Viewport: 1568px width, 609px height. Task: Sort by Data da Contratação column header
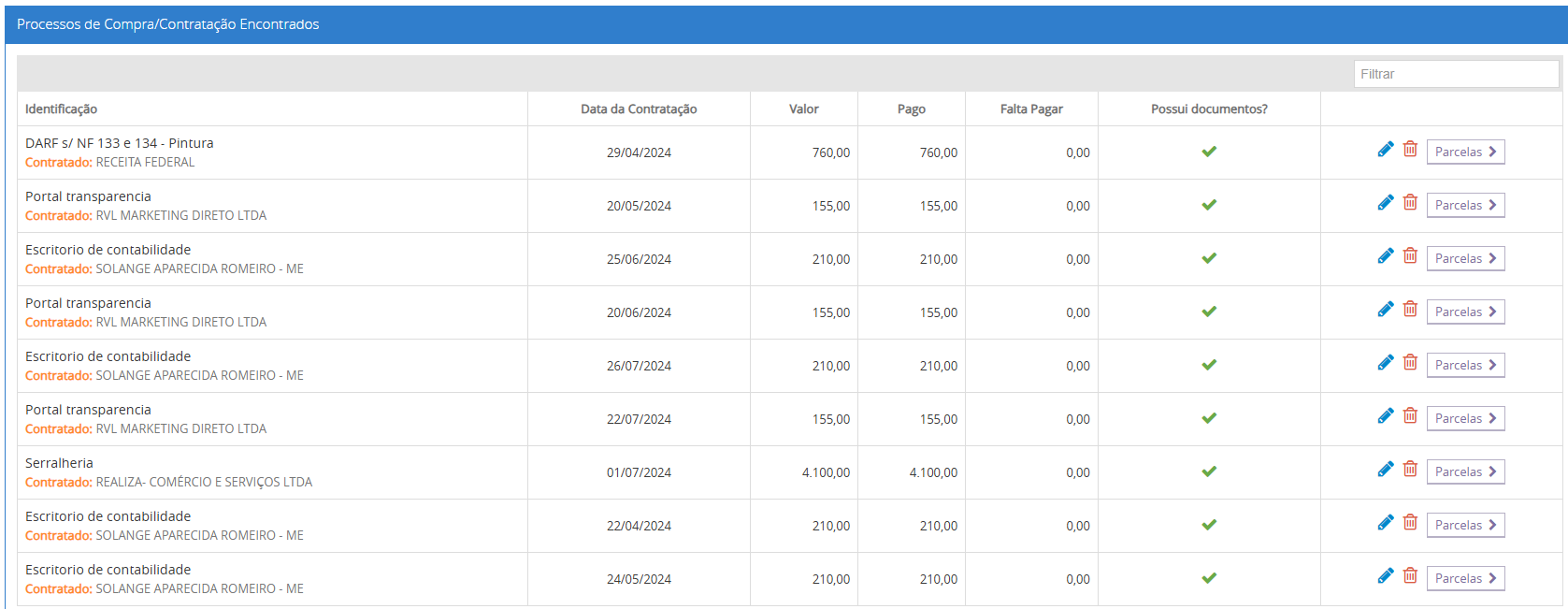coord(639,109)
